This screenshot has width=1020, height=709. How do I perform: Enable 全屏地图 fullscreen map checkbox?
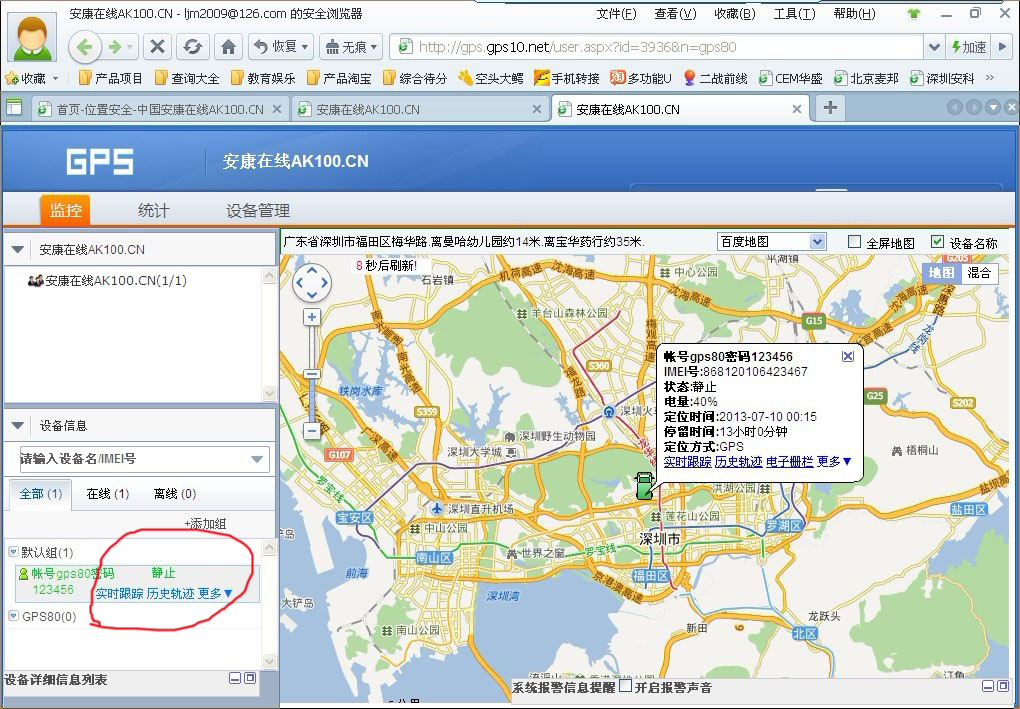click(854, 241)
